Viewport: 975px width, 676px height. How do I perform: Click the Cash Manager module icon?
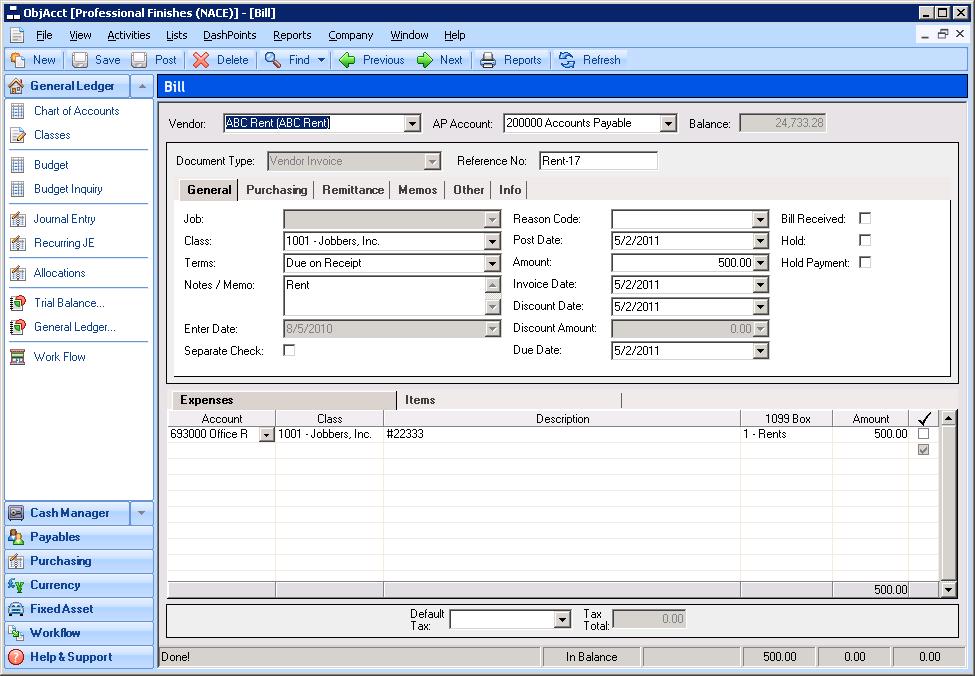(x=16, y=513)
